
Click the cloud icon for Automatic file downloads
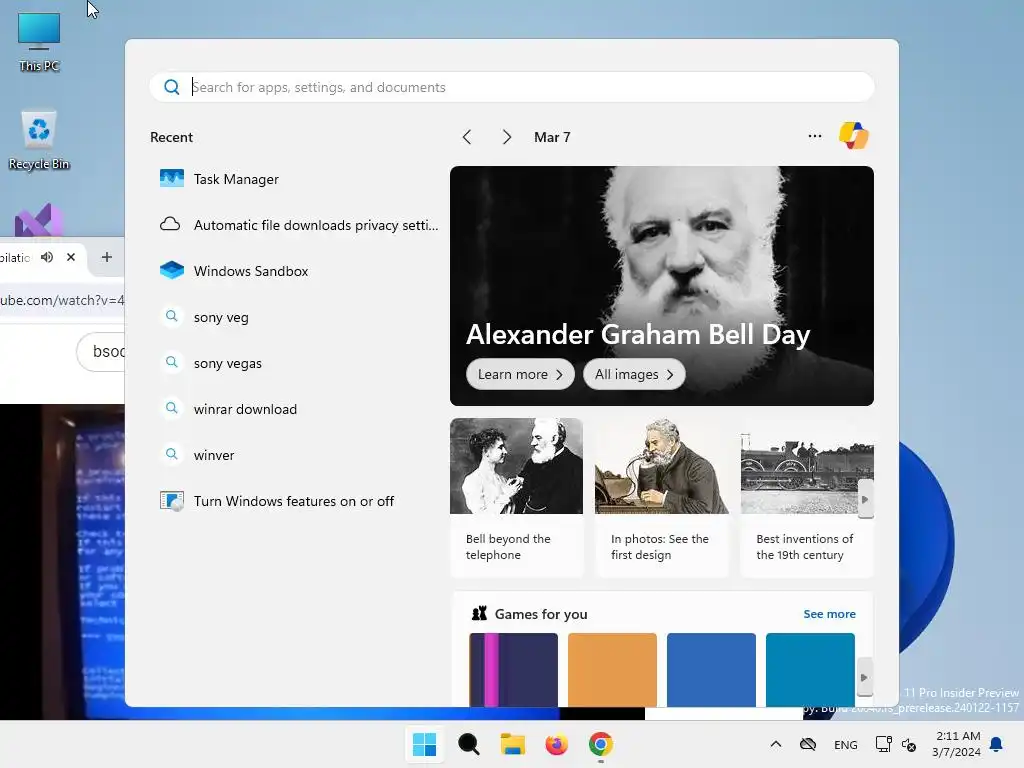coord(170,225)
